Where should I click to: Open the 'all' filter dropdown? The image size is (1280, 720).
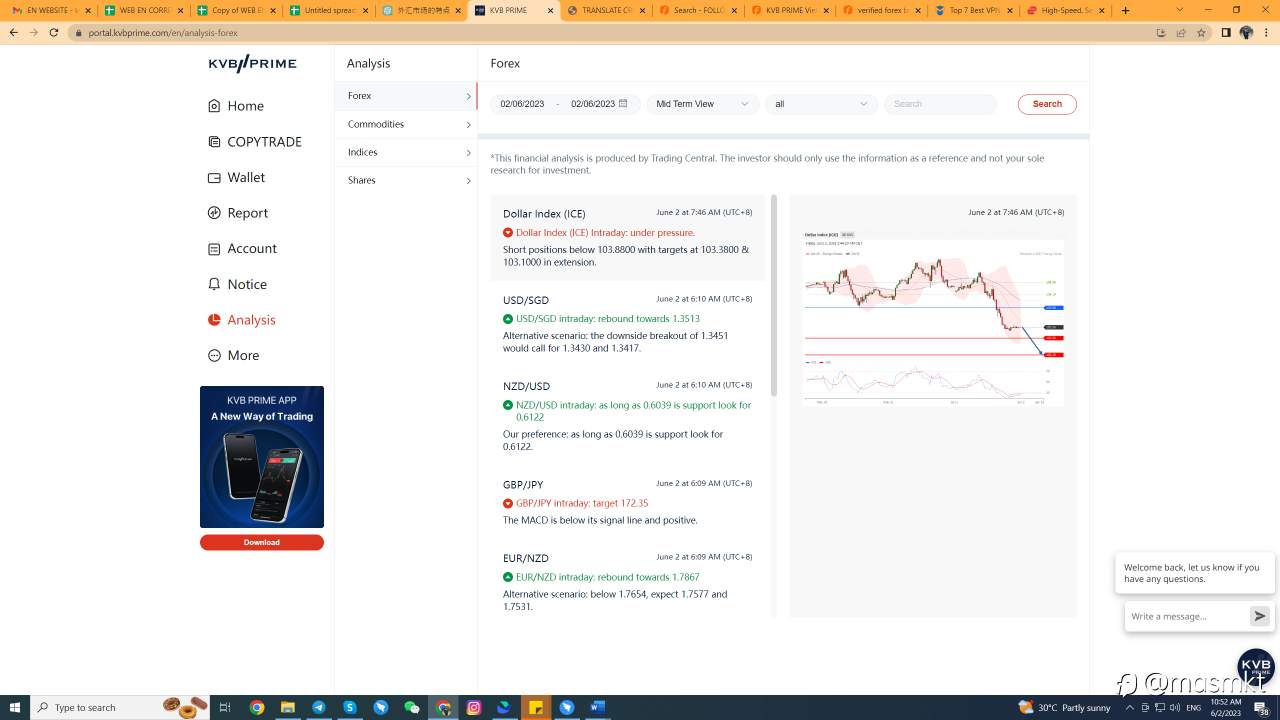[822, 104]
